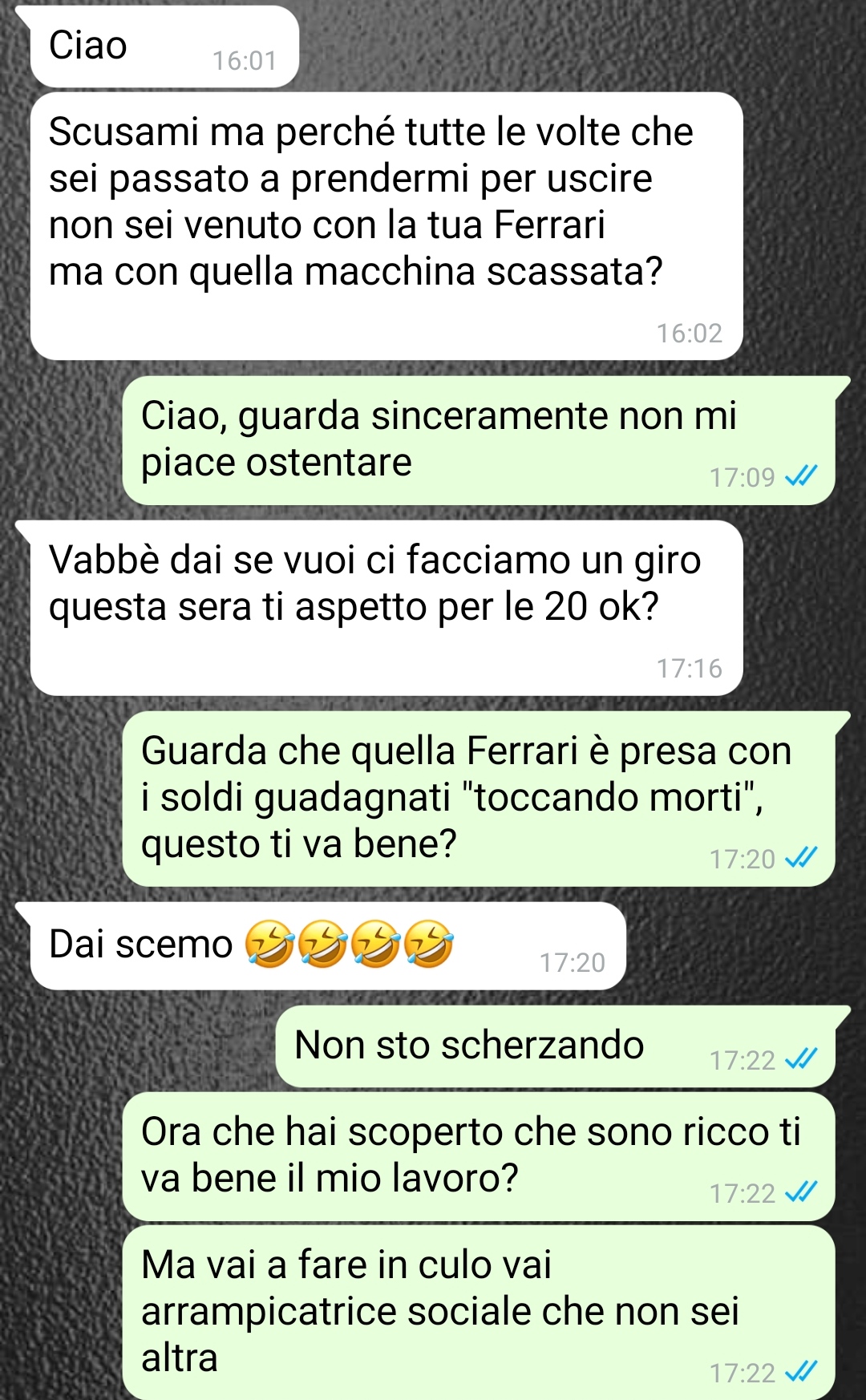Click the read receipt on 'Non sto scherzando'
Image resolution: width=866 pixels, height=1400 pixels.
pos(800,1060)
